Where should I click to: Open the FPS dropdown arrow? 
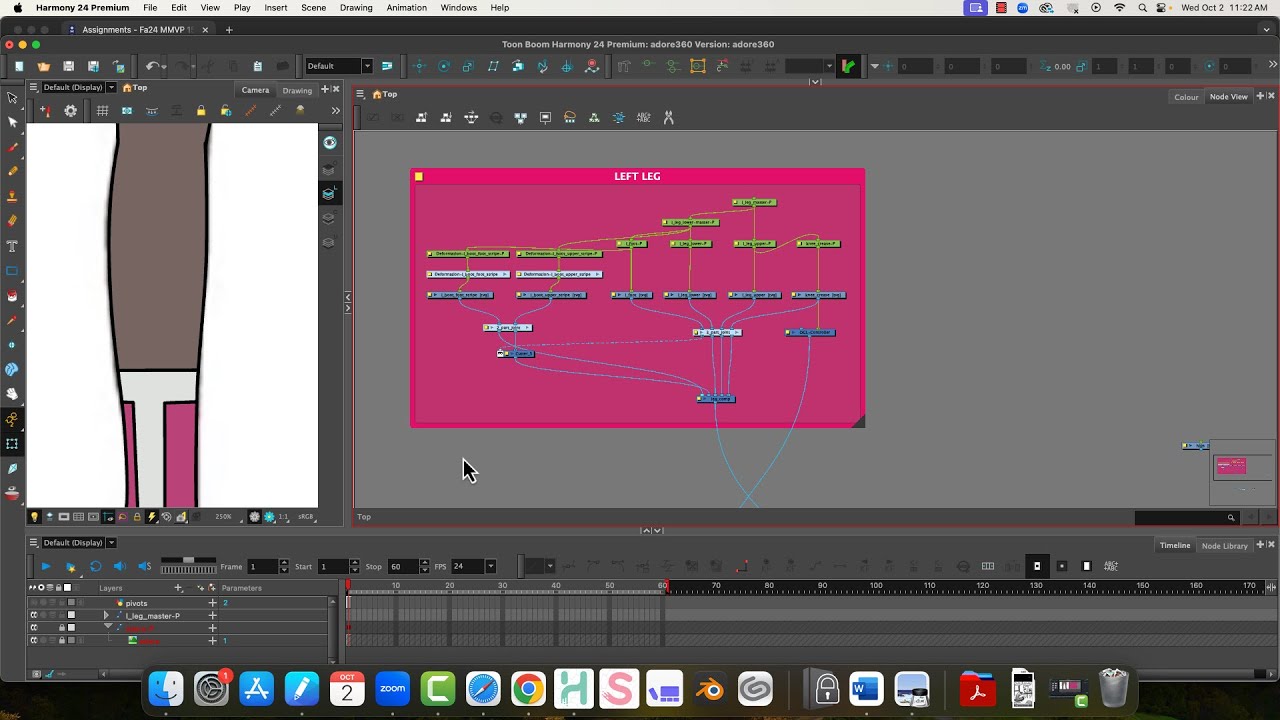point(490,566)
